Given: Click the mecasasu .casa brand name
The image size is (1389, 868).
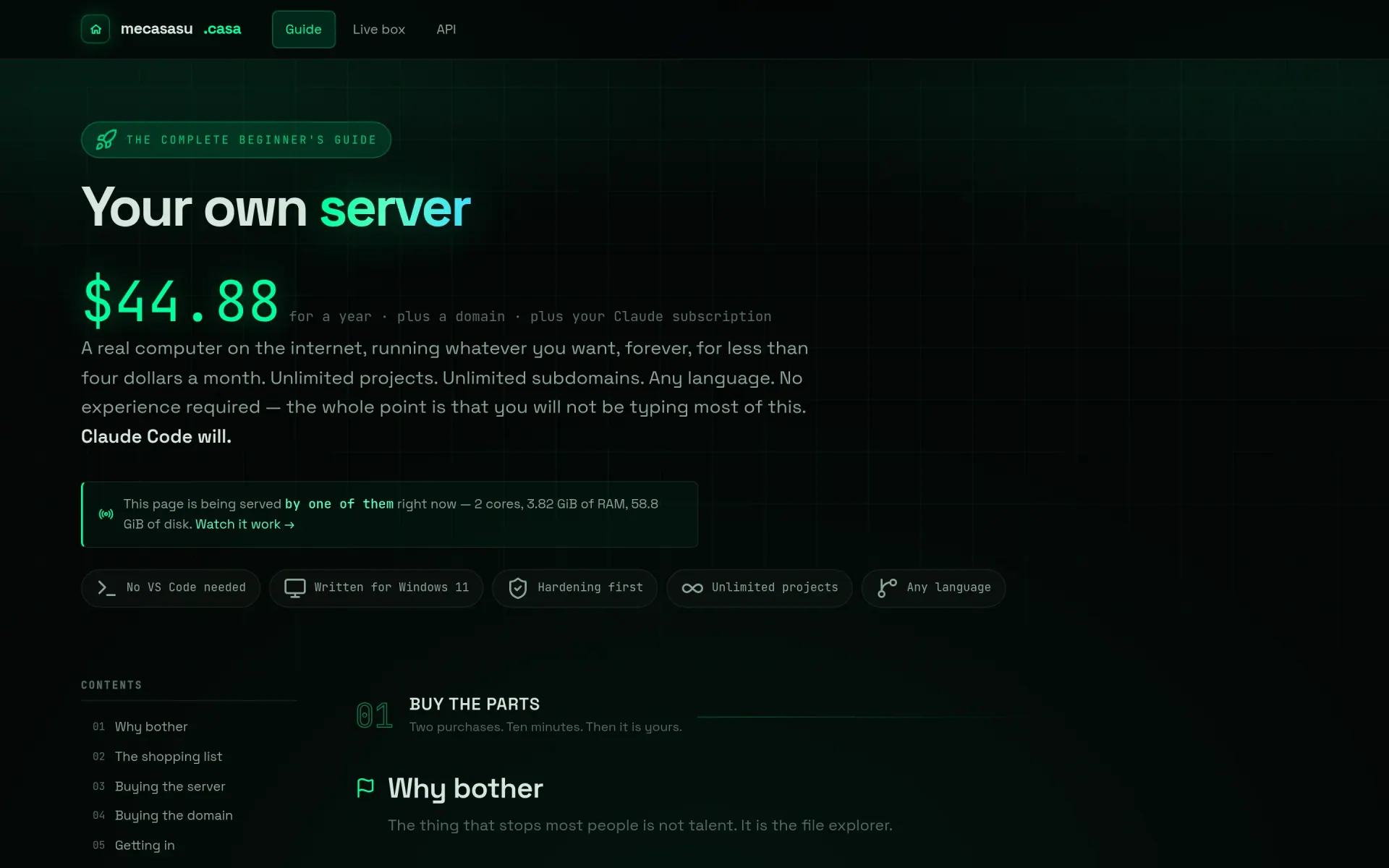Looking at the screenshot, I should pos(181,29).
